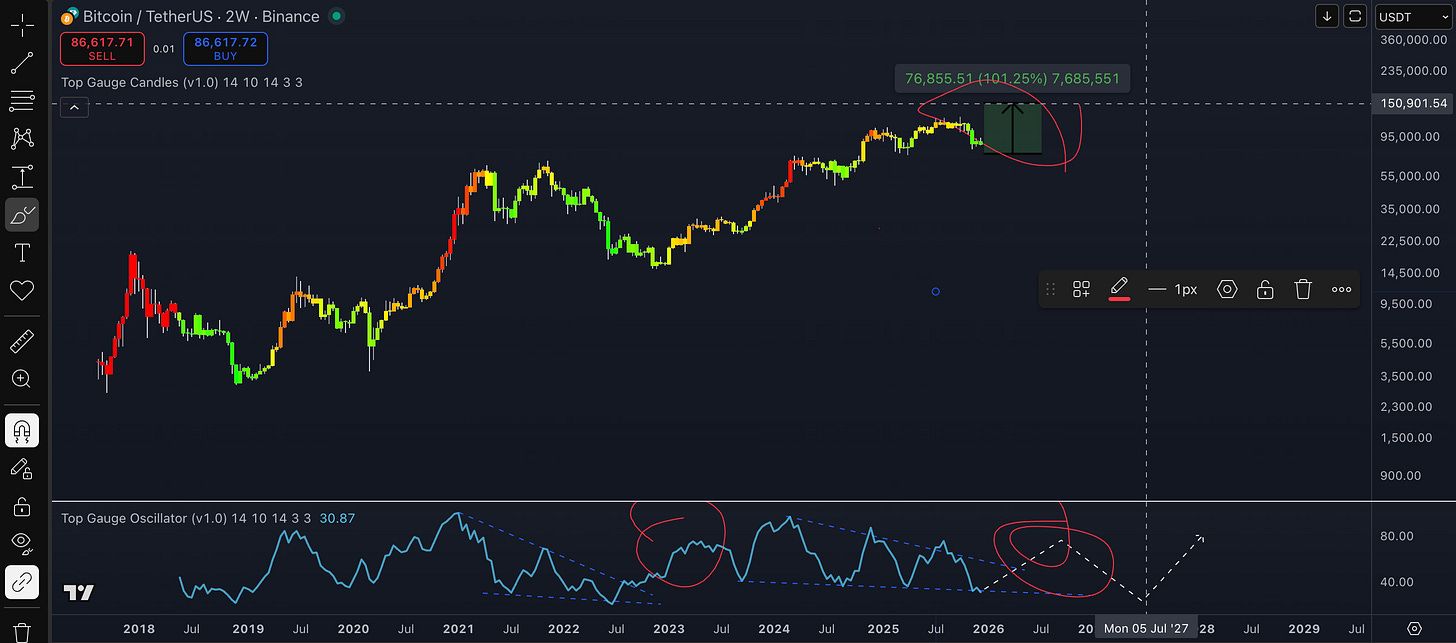The width and height of the screenshot is (1456, 643).
Task: Toggle stay in drawing mode
Action: click(x=22, y=468)
